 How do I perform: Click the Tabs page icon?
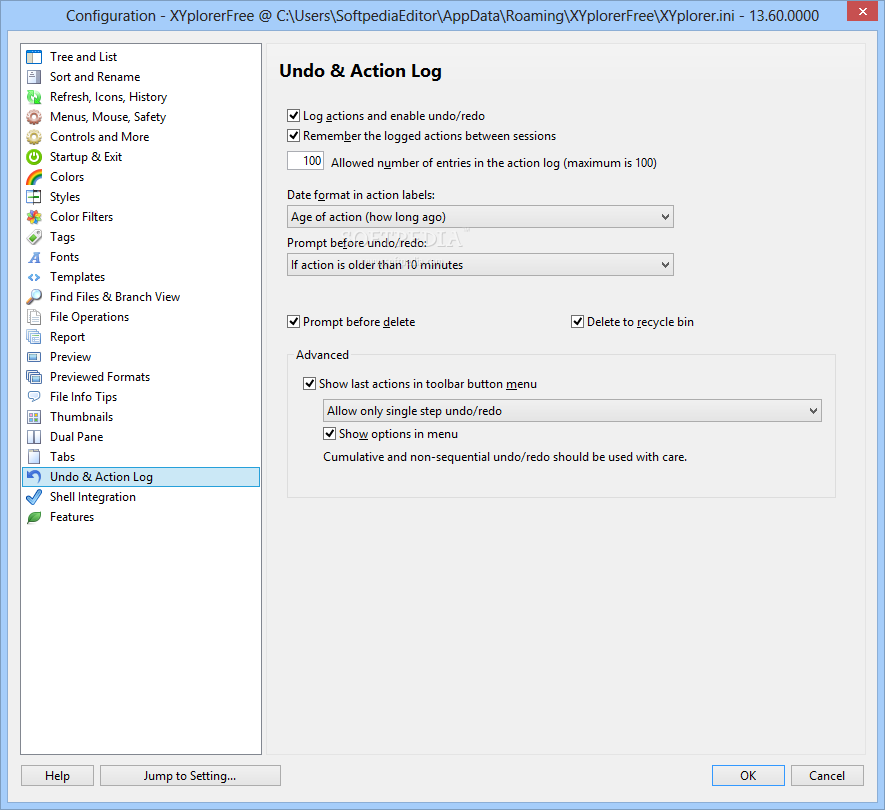(x=34, y=457)
